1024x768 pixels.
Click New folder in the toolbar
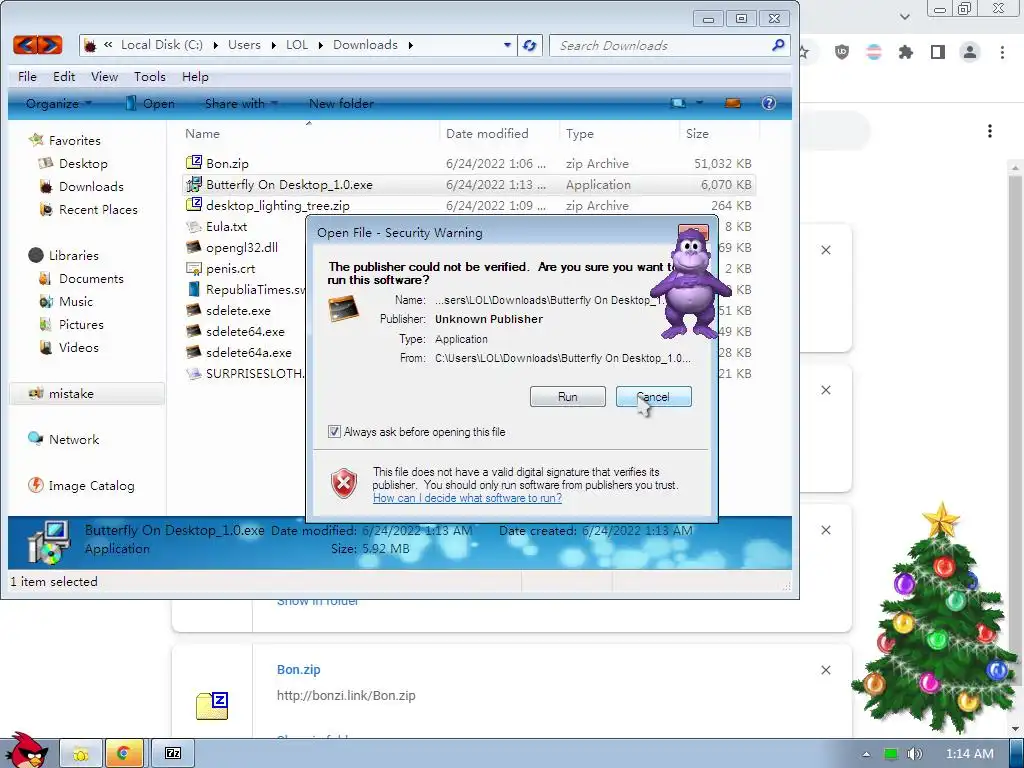click(x=341, y=103)
